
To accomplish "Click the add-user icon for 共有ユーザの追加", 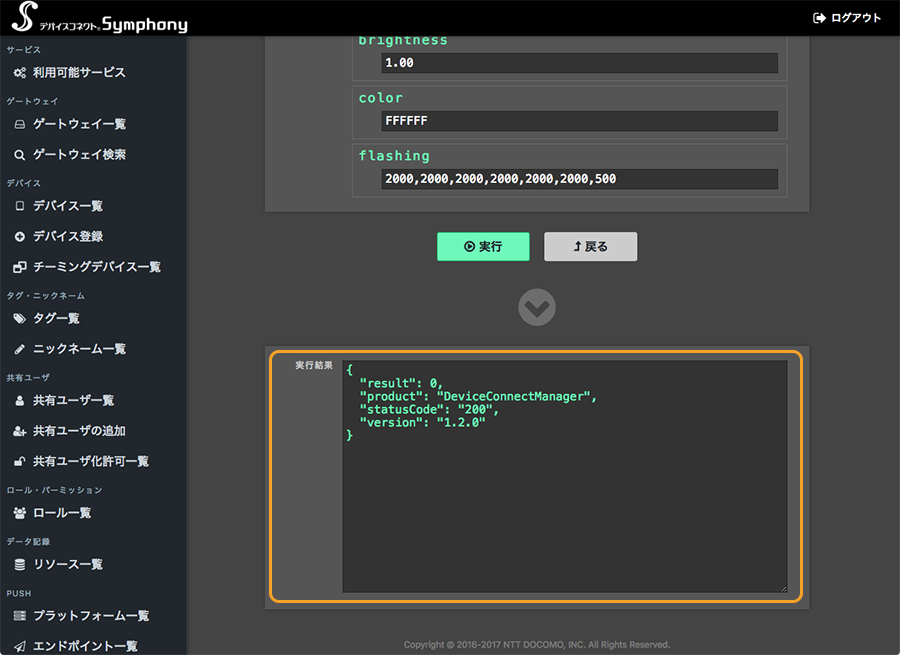I will coord(20,431).
